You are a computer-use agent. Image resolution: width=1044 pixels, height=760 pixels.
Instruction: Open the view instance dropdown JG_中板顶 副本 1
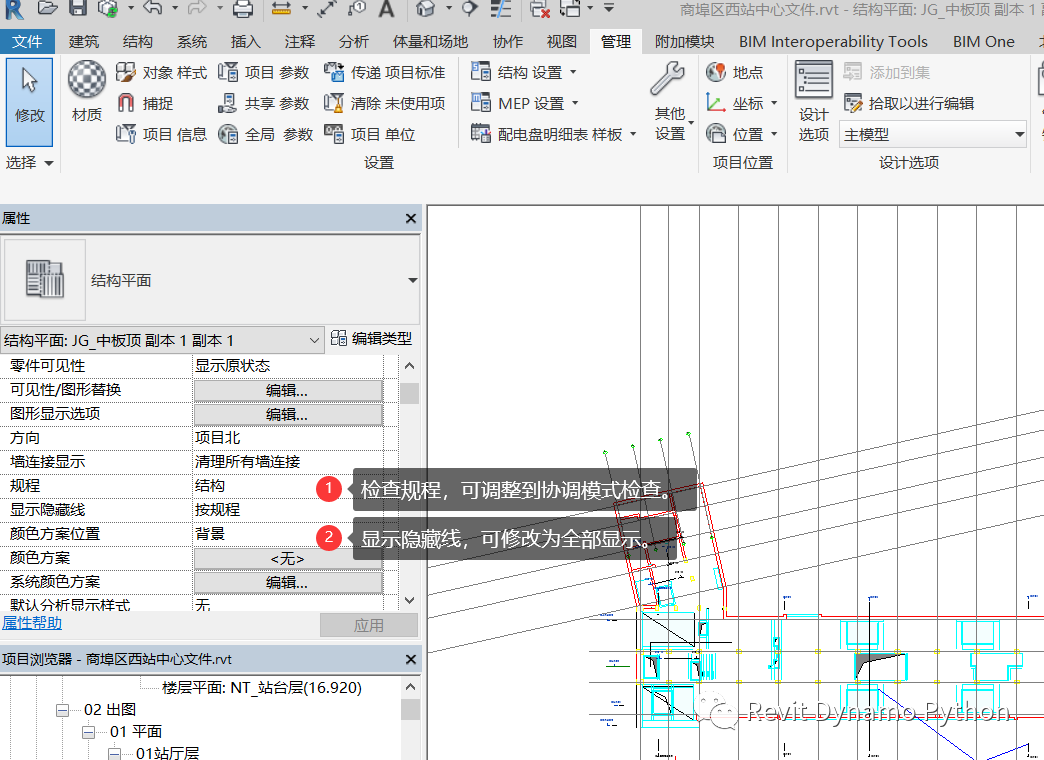point(162,340)
